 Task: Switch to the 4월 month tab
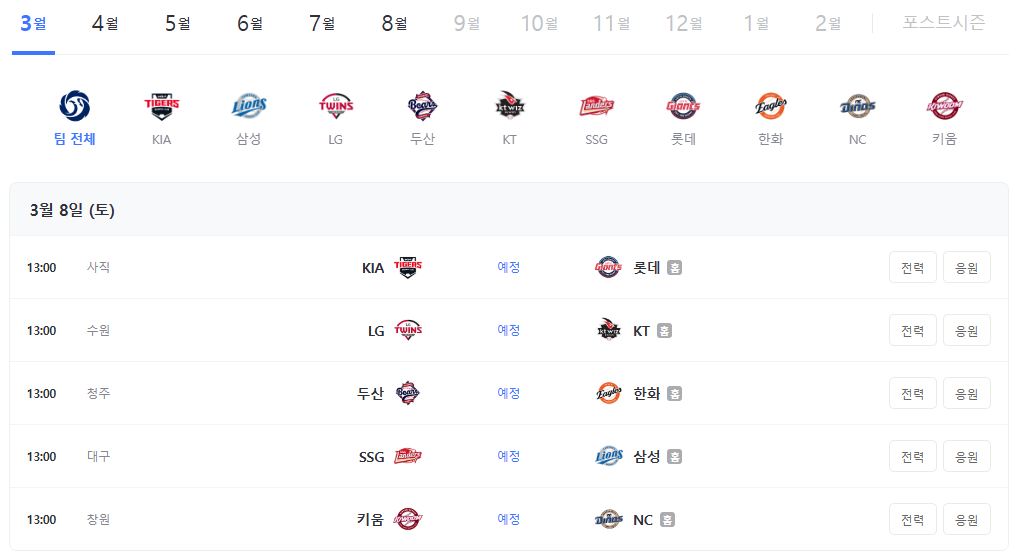(x=105, y=24)
